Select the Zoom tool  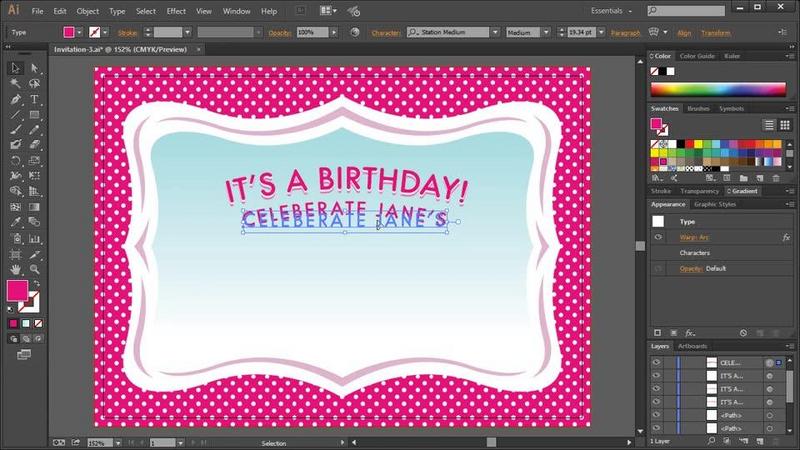[x=34, y=269]
